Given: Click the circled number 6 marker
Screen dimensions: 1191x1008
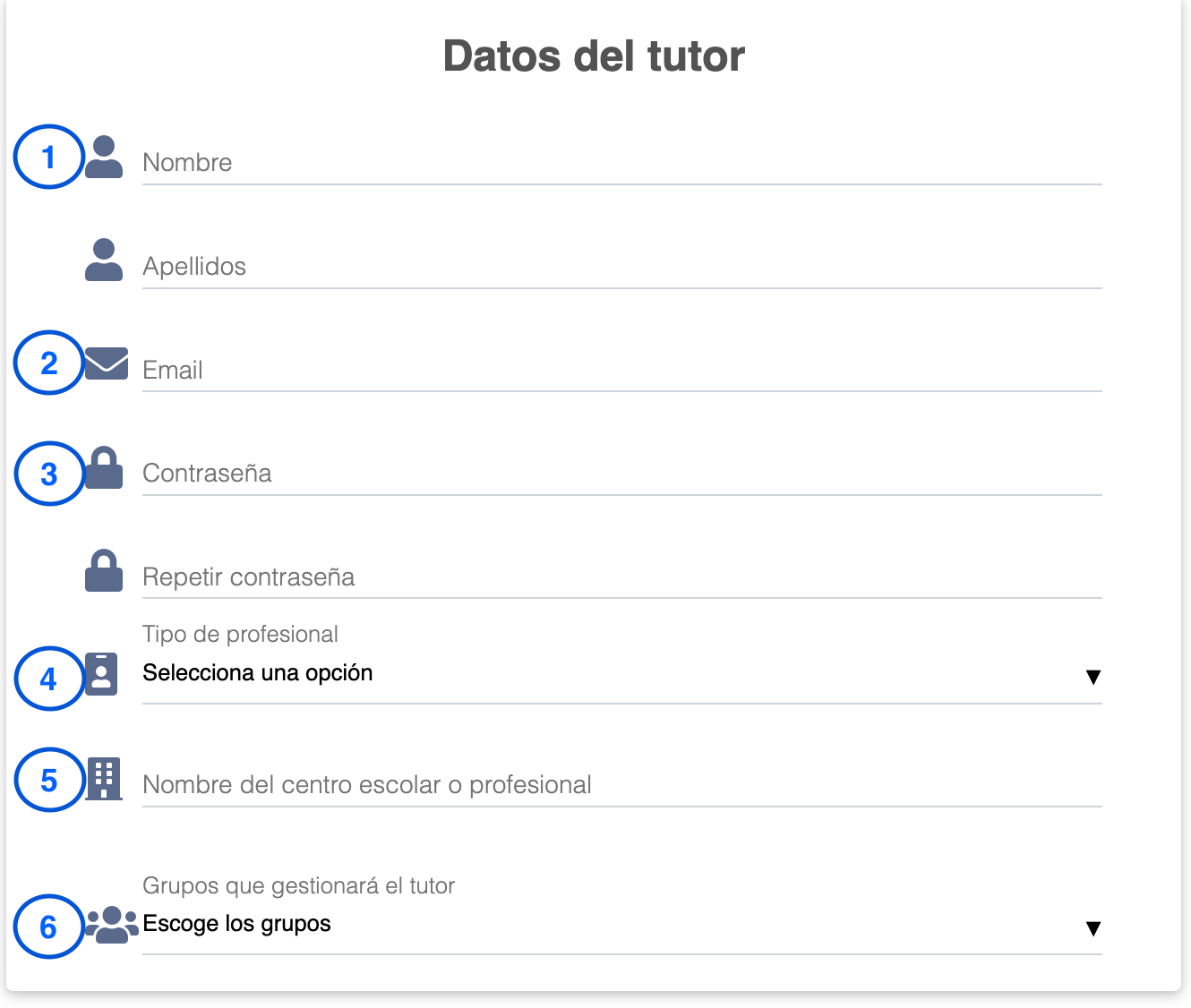Looking at the screenshot, I should tap(48, 927).
